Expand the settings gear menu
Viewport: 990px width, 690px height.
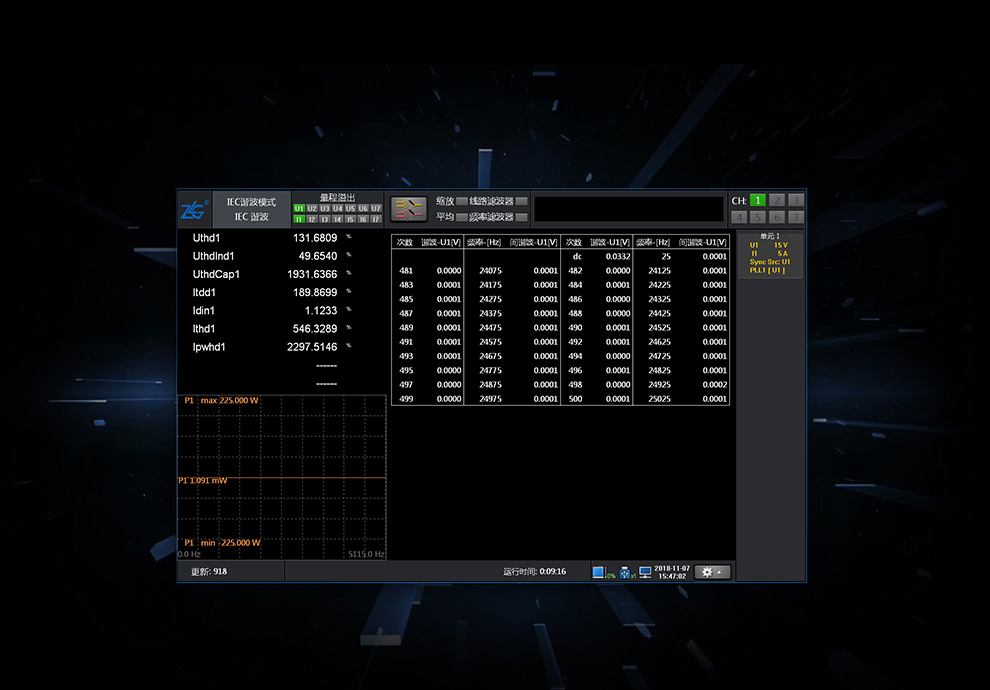(712, 572)
